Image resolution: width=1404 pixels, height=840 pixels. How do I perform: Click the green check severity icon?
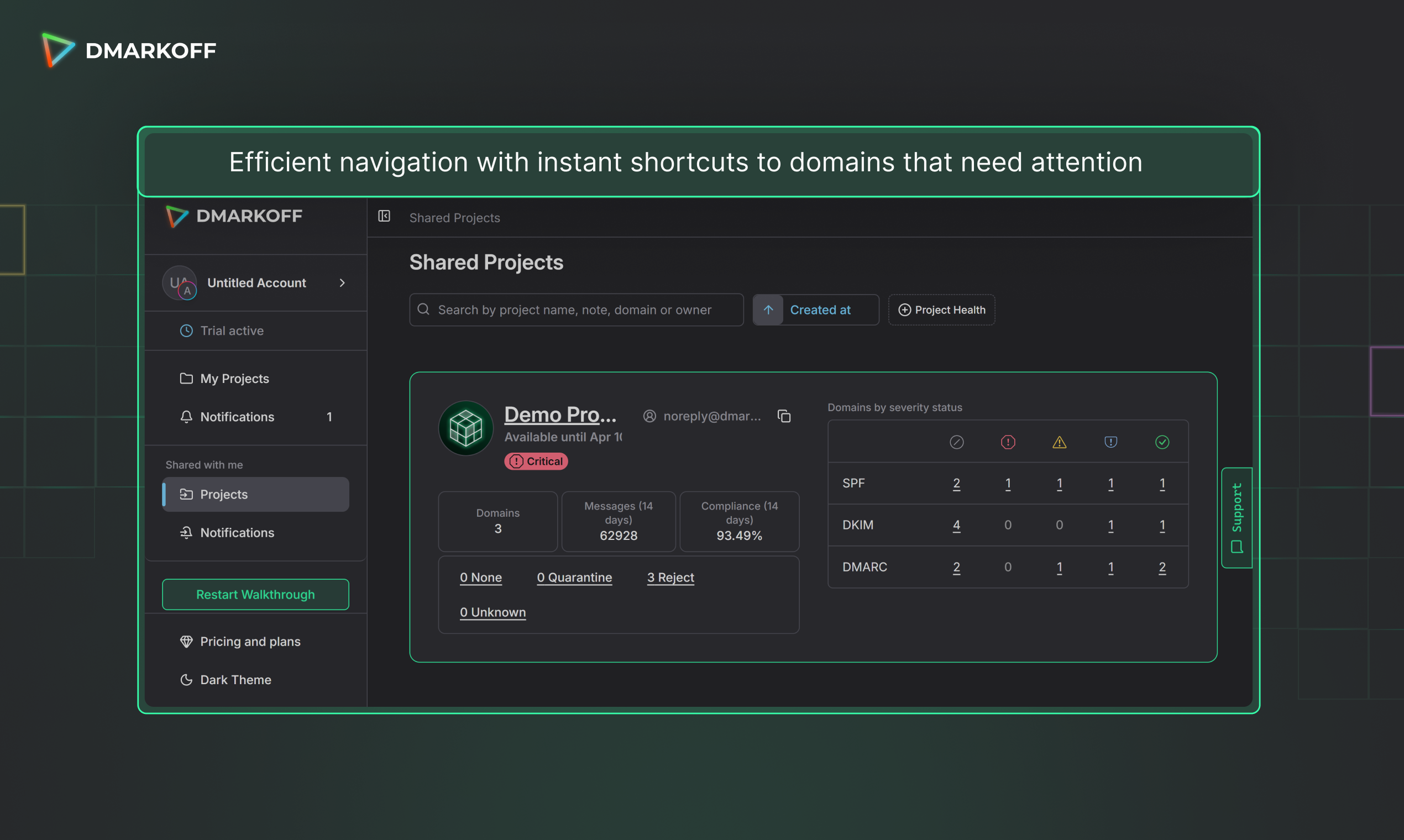(1162, 442)
